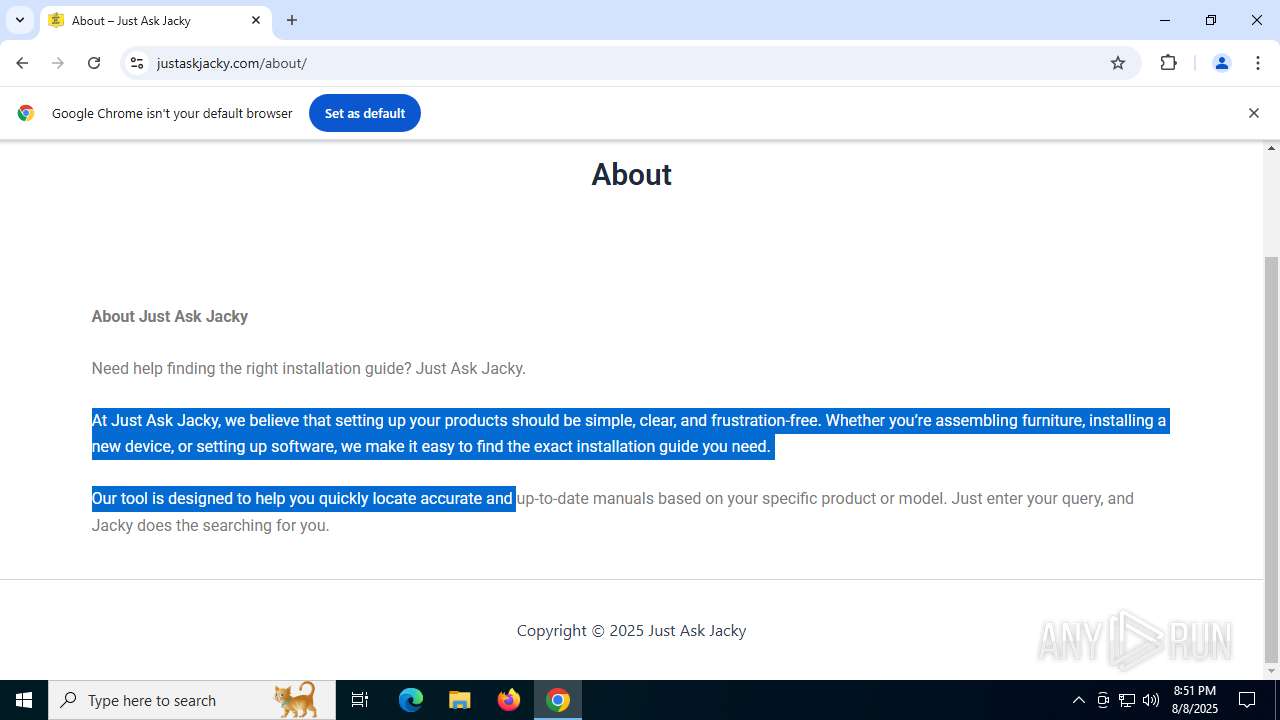Click the About page heading
This screenshot has height=720, width=1280.
tap(631, 174)
